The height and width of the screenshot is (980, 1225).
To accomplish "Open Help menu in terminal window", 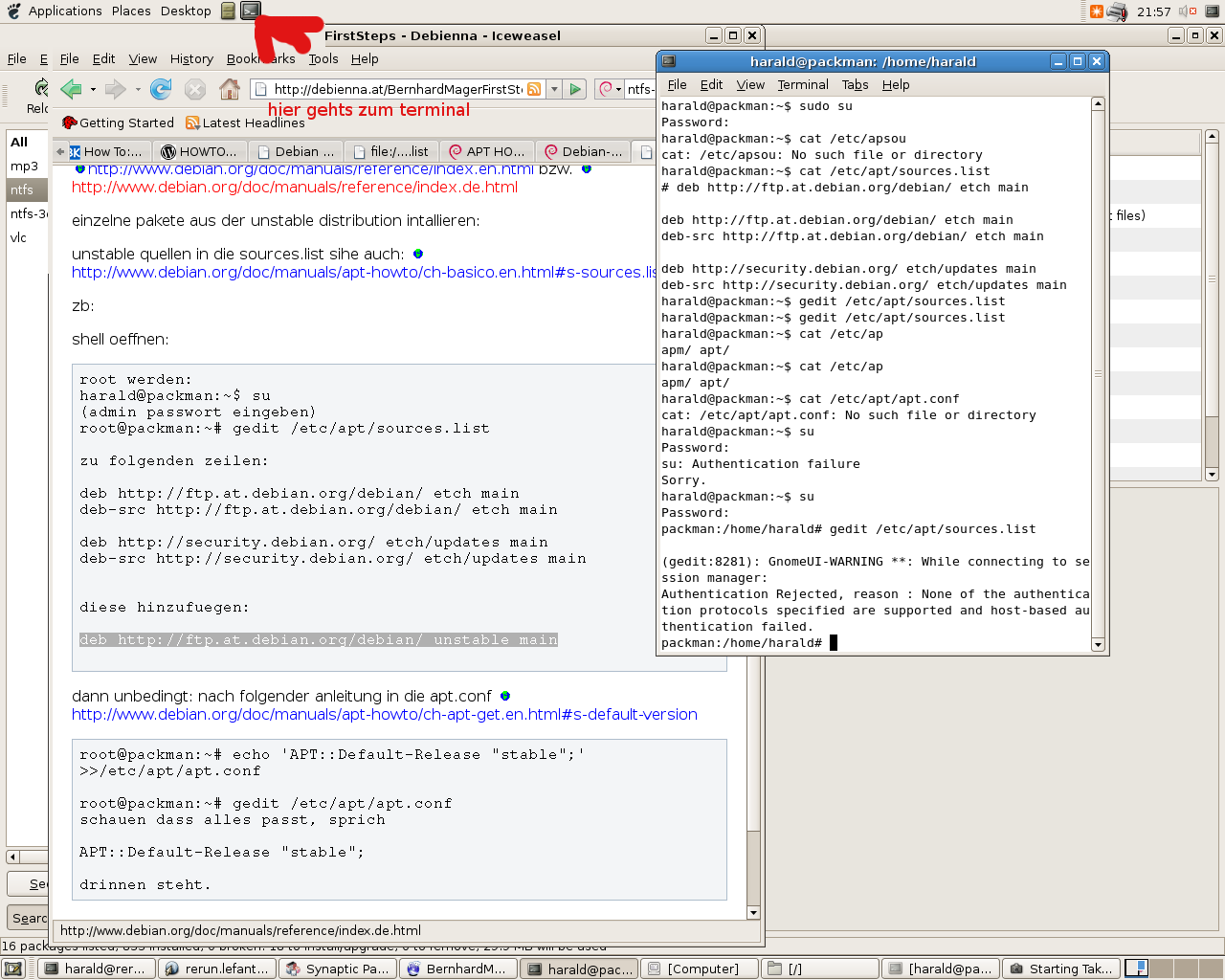I will pyautogui.click(x=896, y=84).
